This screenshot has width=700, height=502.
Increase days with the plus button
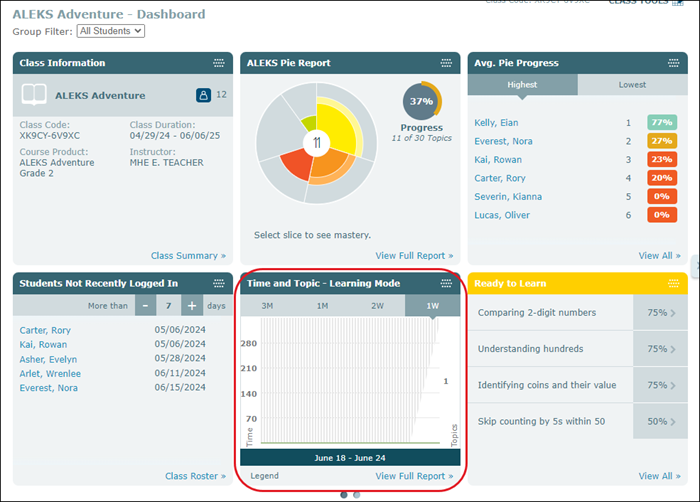(191, 306)
